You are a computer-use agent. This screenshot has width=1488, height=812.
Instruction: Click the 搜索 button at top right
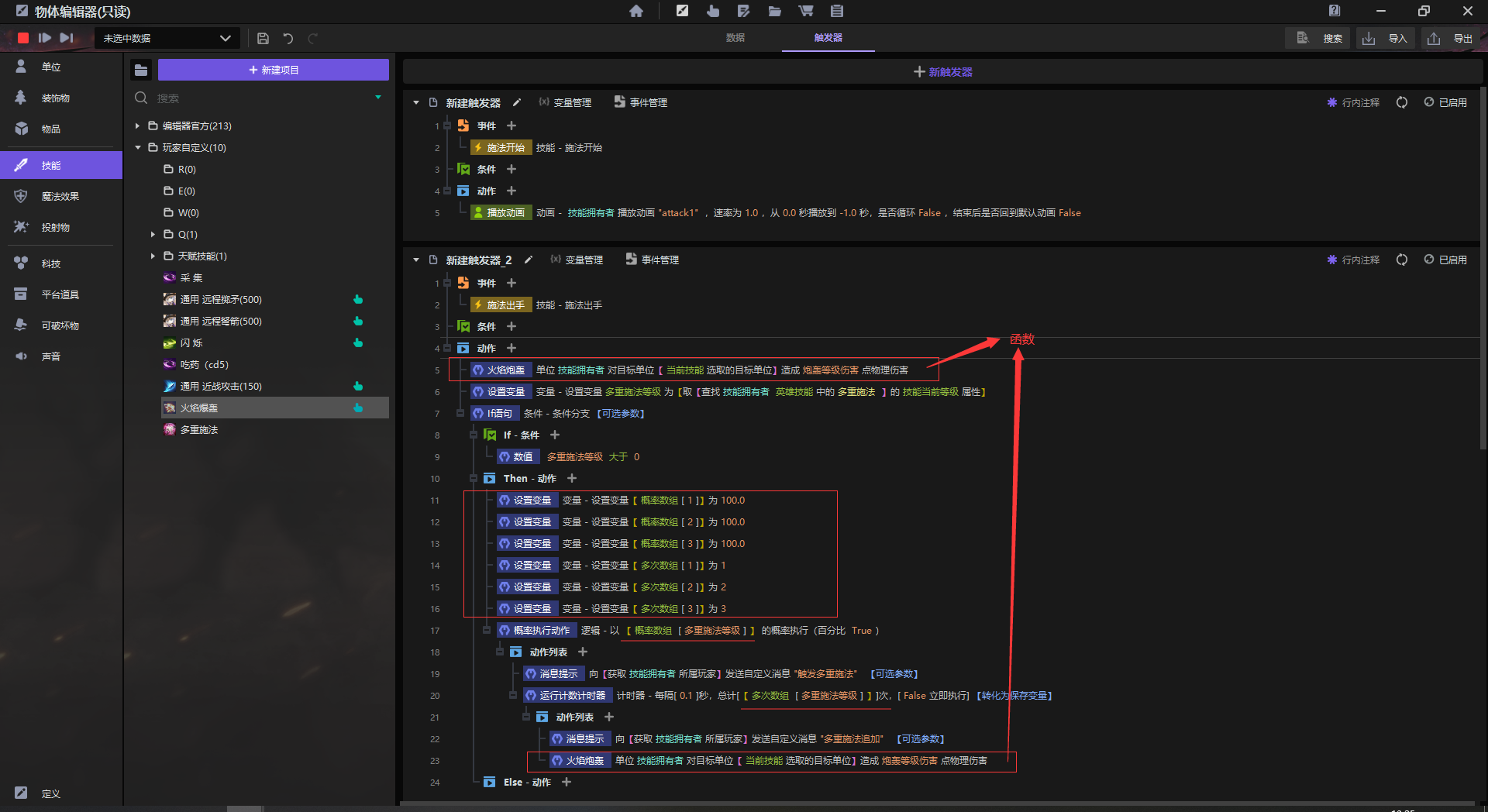click(1318, 38)
